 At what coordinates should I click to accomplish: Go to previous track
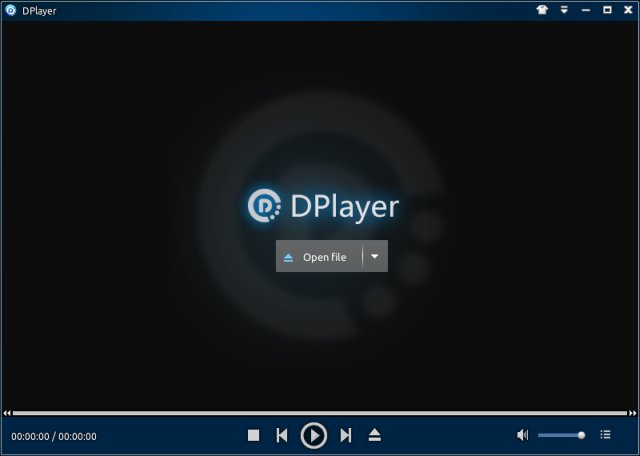pyautogui.click(x=282, y=435)
